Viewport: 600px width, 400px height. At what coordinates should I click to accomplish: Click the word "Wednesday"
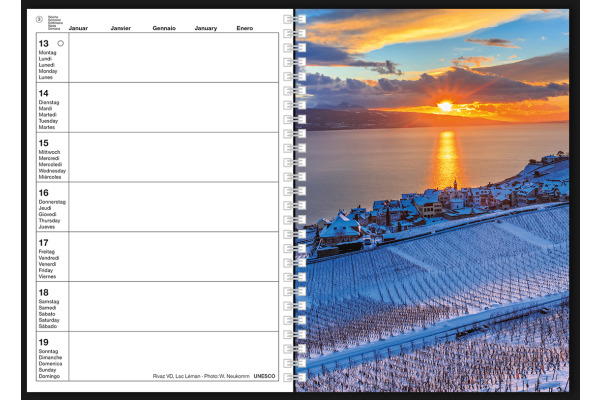pos(52,171)
